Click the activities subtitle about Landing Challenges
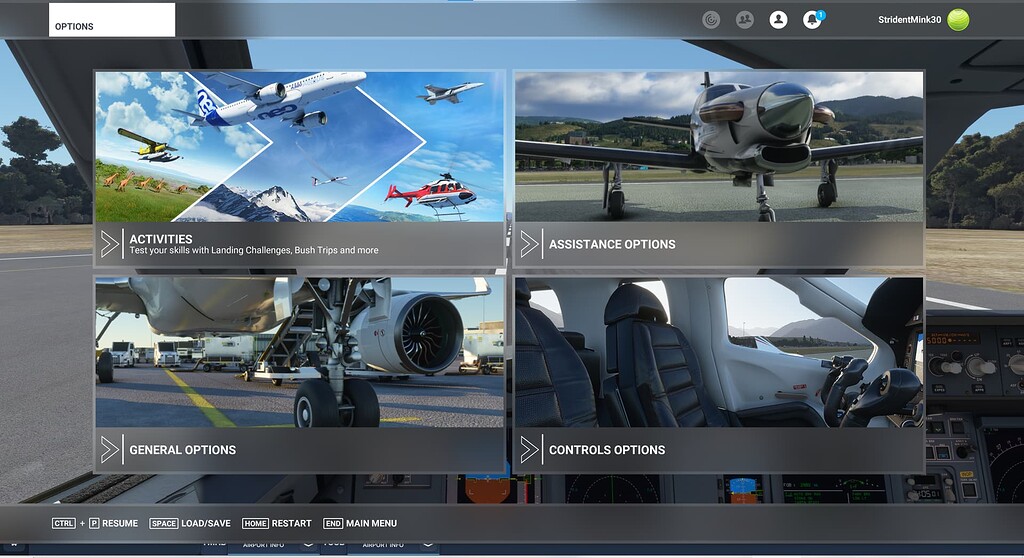Image resolution: width=1024 pixels, height=558 pixels. tap(253, 250)
